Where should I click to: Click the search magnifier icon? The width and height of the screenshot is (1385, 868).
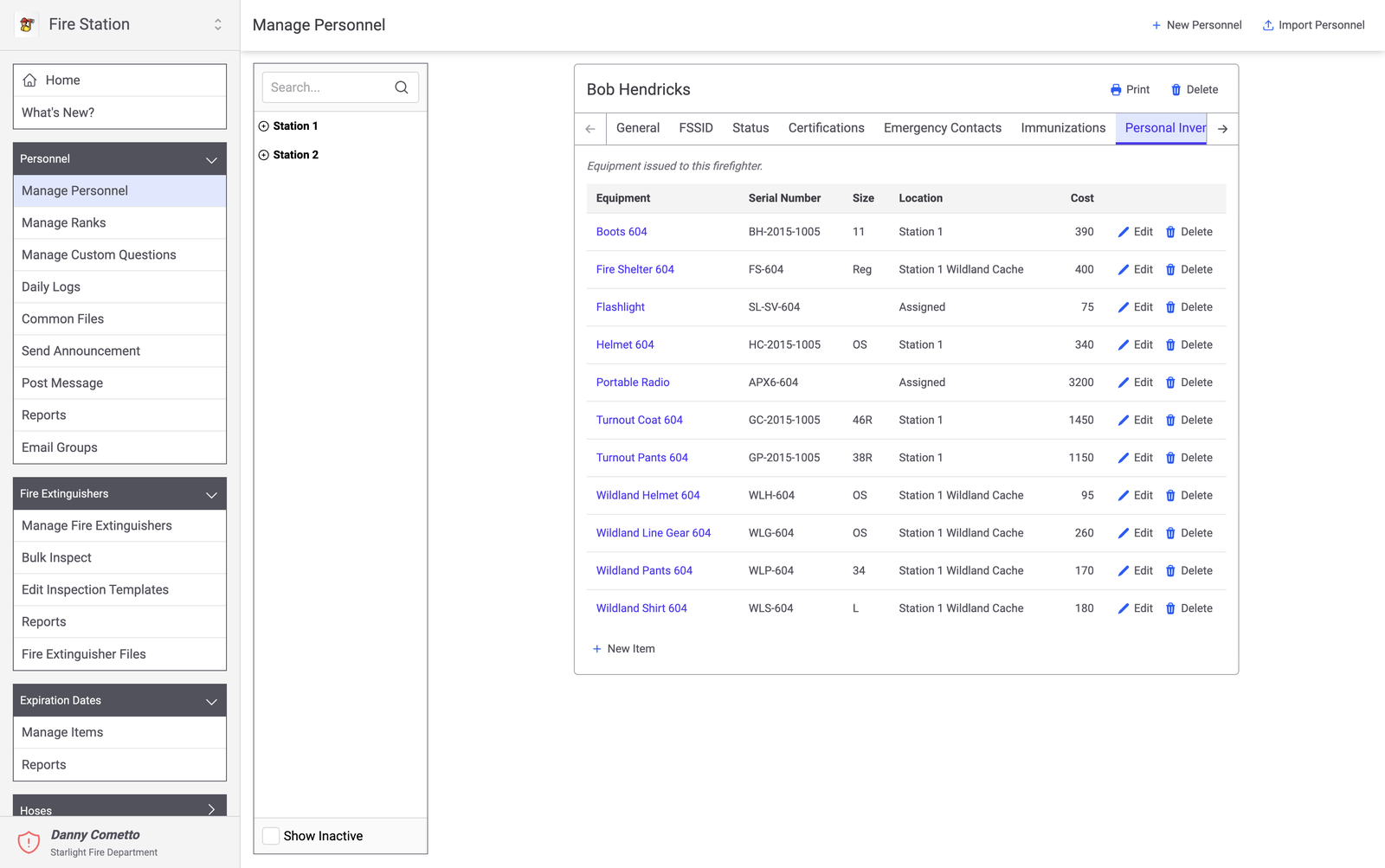402,87
